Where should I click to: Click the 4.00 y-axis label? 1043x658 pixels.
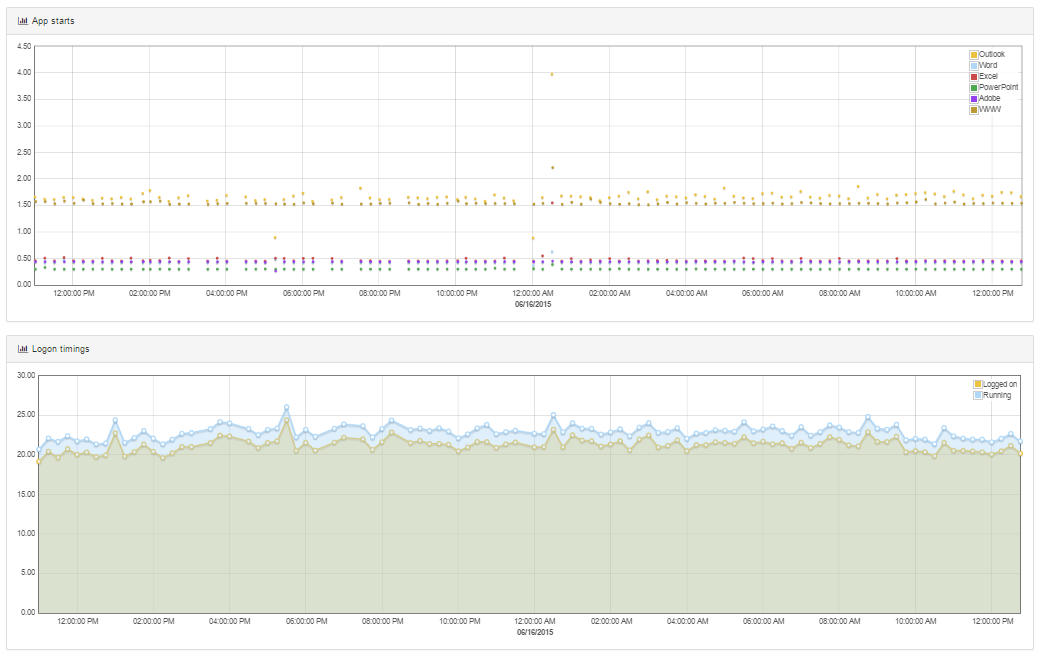(24, 73)
